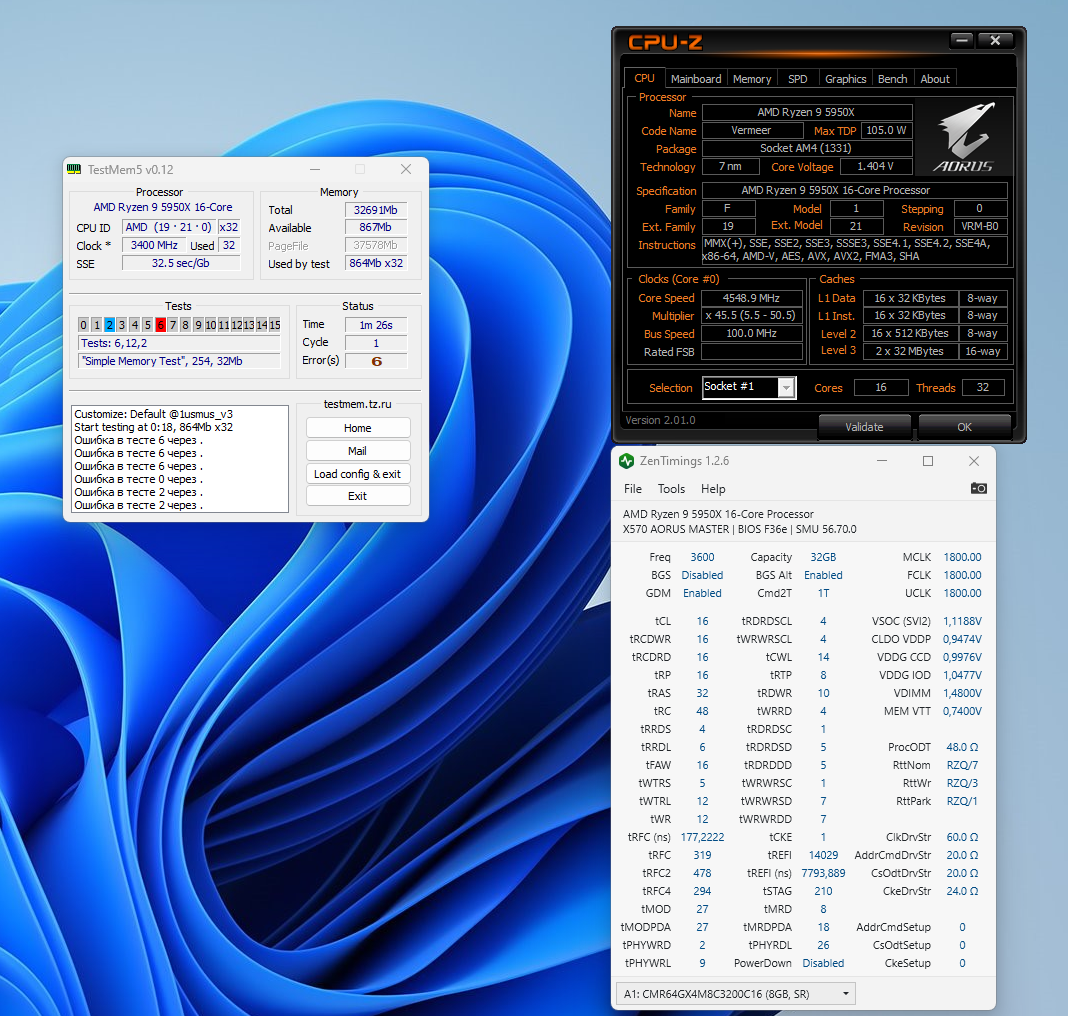
Task: Open the Help menu in ZenTimings
Action: [713, 489]
